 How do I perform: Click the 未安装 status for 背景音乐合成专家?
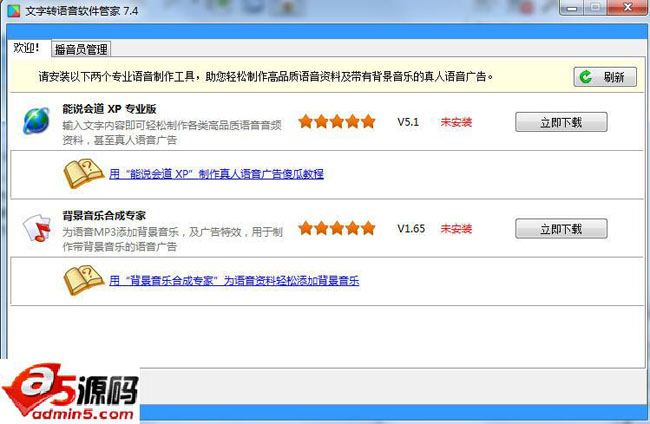[x=456, y=229]
